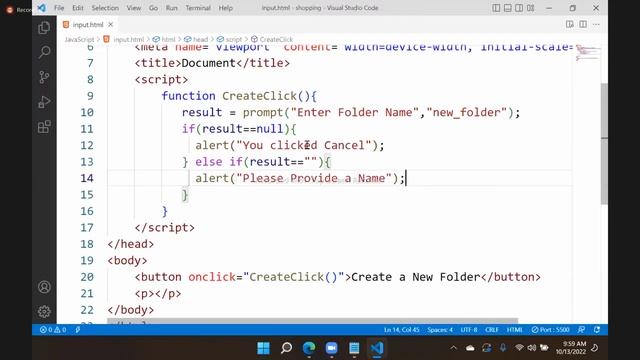Open the clock showing 9:59 AM
Viewport: 640px width, 360px height.
(571, 348)
